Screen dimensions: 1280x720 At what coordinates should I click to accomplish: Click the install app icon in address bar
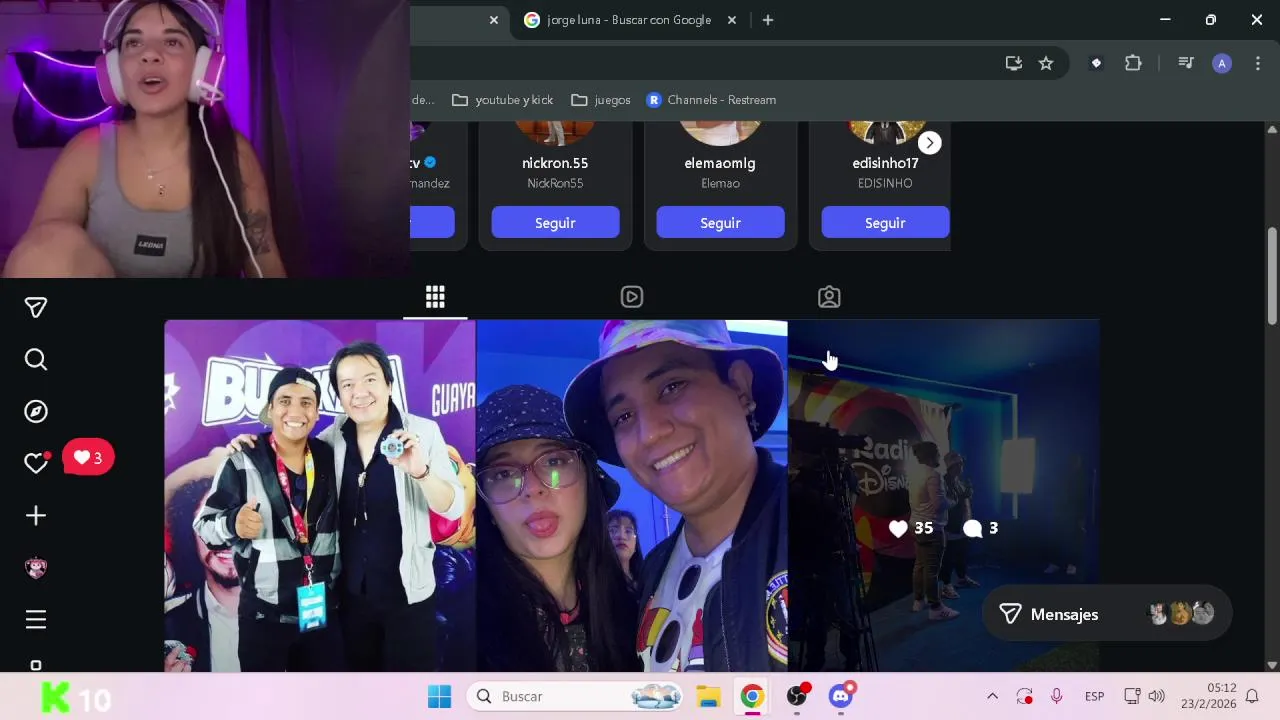1014,63
